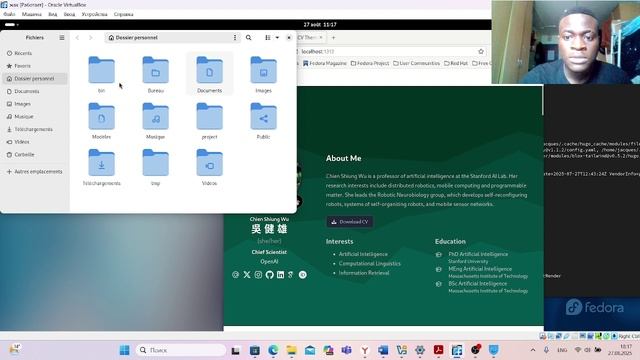640x360 pixels.
Task: Bookmark this page with star icon
Action: click(481, 51)
